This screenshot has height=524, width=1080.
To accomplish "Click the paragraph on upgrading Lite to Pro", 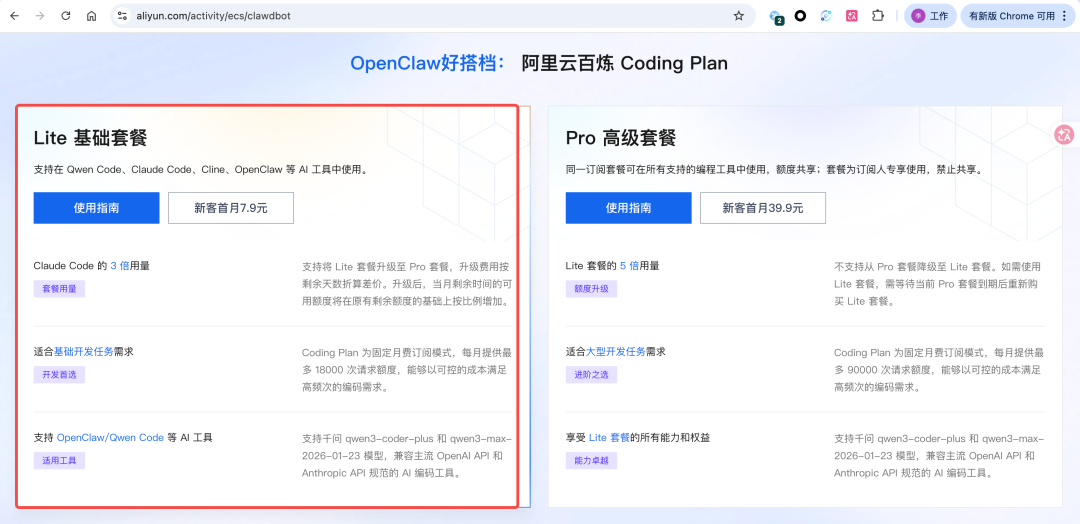I will [x=406, y=284].
